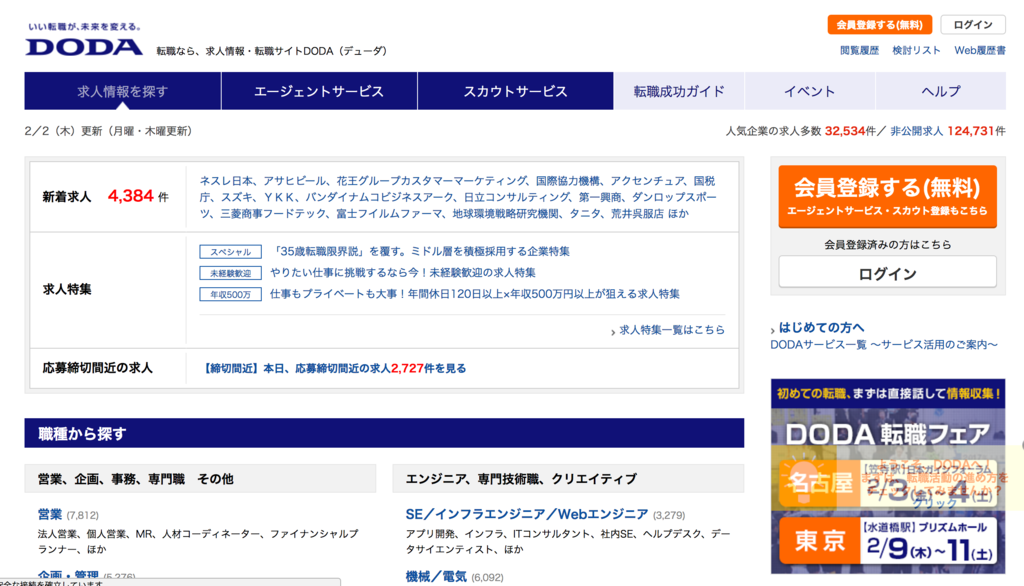Open the SE/インフラエンジニア/Webエンジニア category
Viewport: 1024px width, 586px height.
[x=526, y=514]
